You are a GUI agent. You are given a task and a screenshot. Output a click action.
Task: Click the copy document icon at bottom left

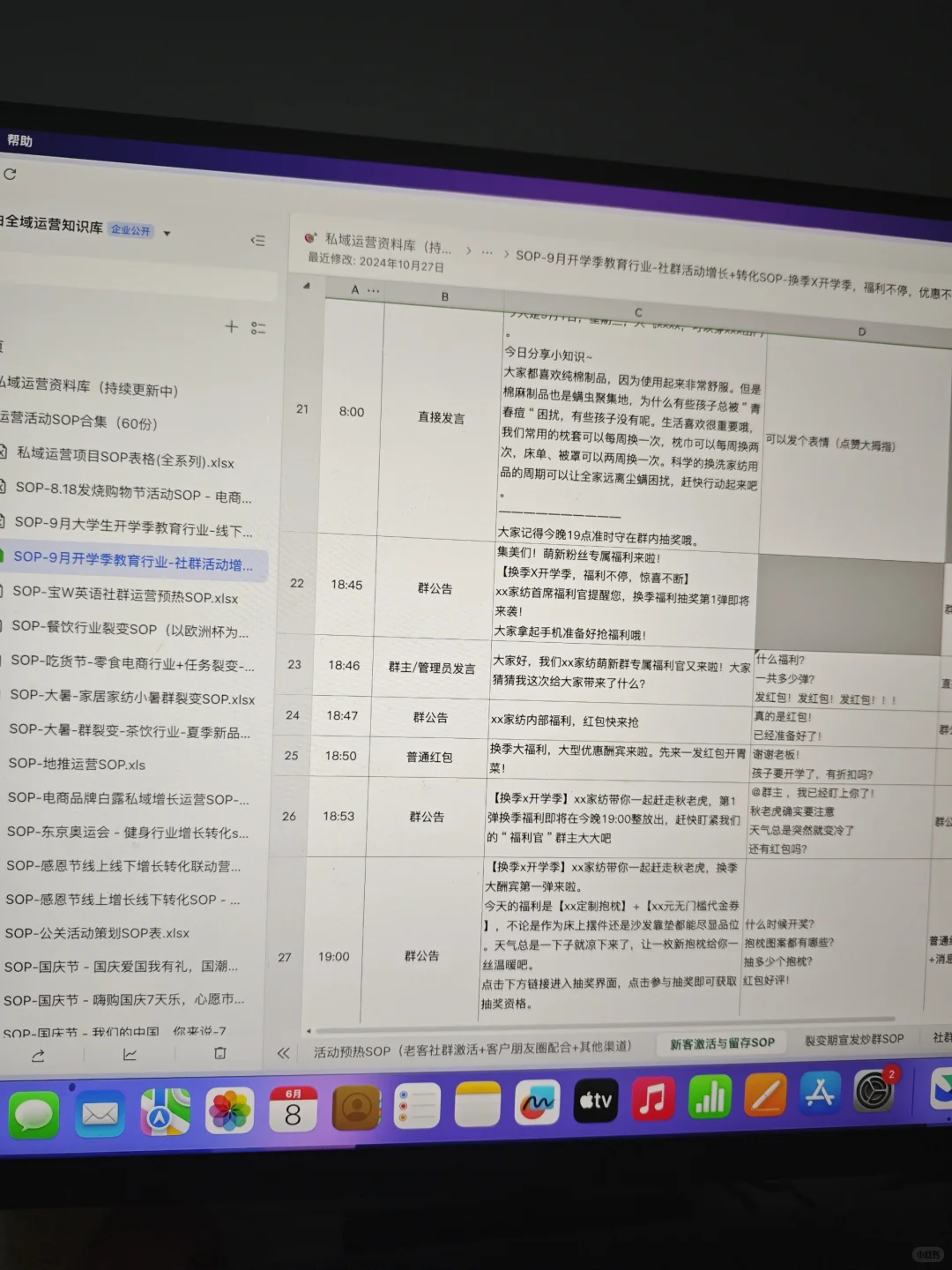click(219, 1053)
